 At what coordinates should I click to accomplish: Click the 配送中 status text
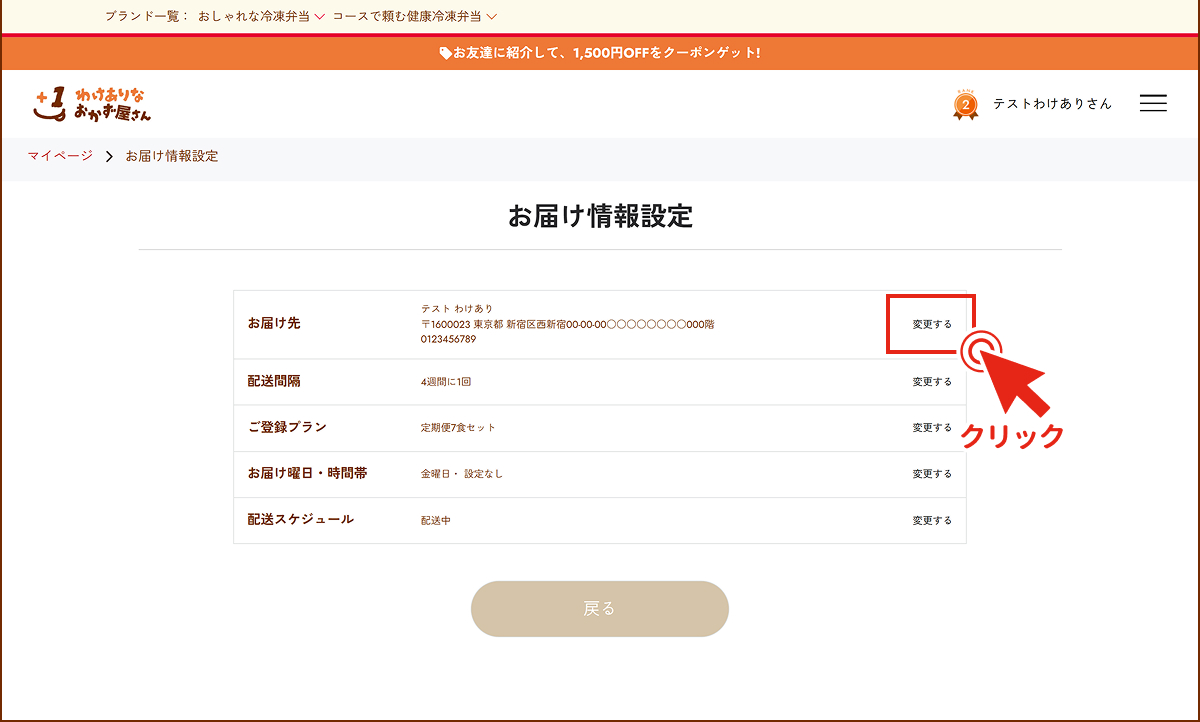[x=436, y=520]
